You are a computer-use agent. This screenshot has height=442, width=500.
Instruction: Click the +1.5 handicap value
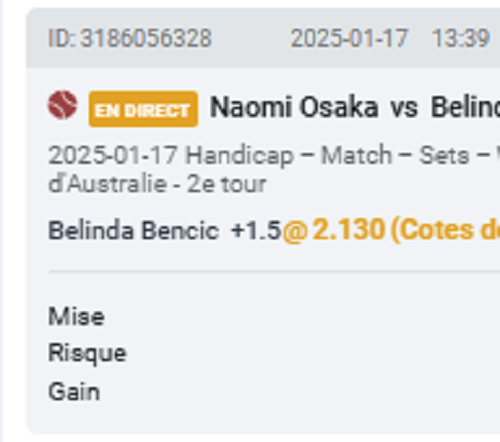click(x=256, y=230)
